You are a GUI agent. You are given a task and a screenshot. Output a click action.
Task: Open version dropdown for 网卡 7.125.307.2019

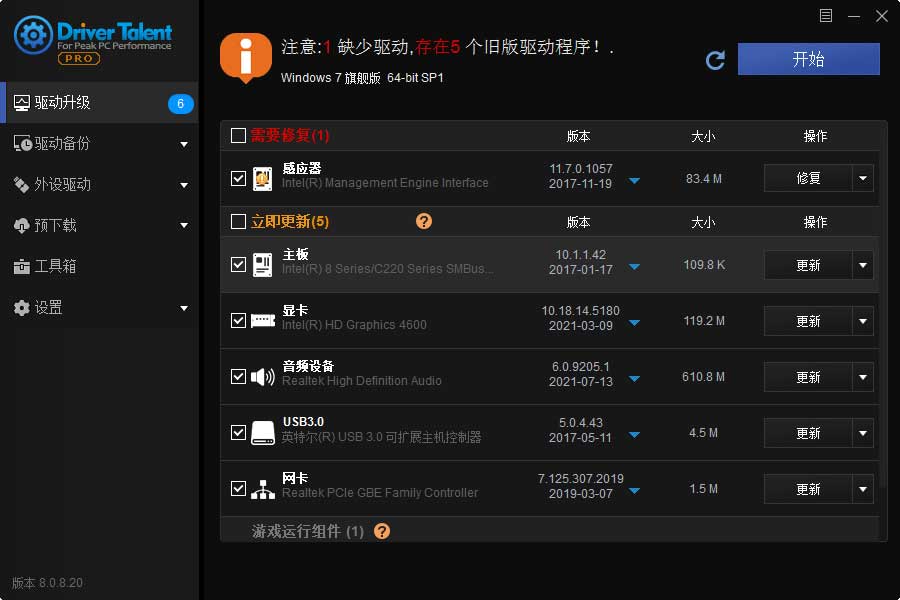coord(634,491)
